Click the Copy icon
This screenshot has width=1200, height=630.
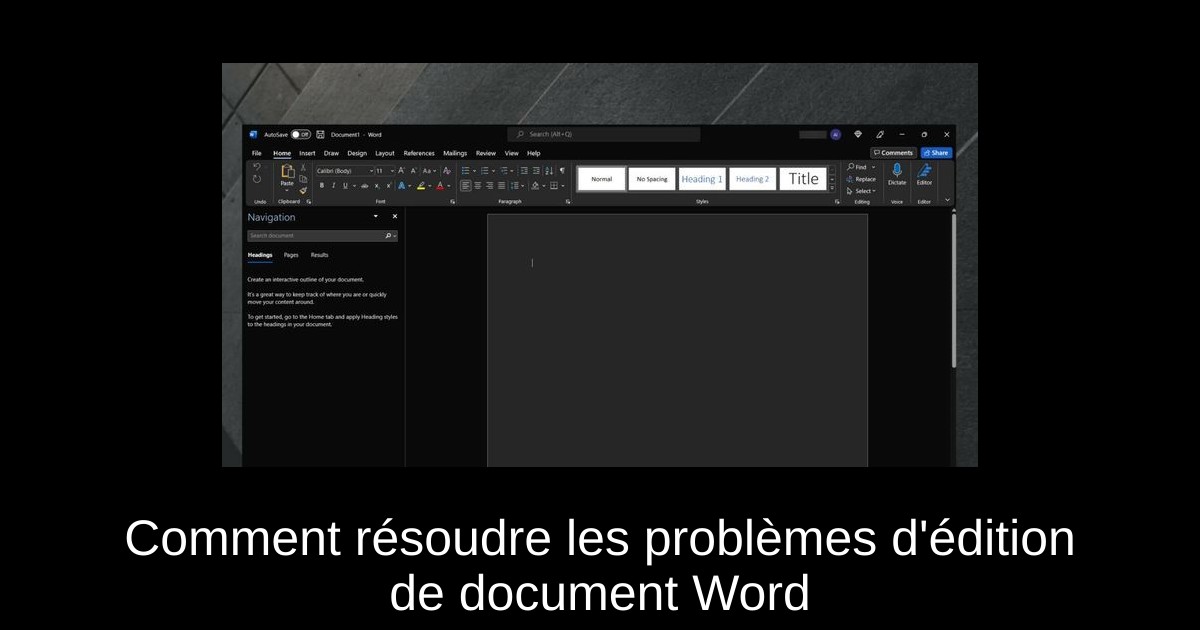[303, 179]
